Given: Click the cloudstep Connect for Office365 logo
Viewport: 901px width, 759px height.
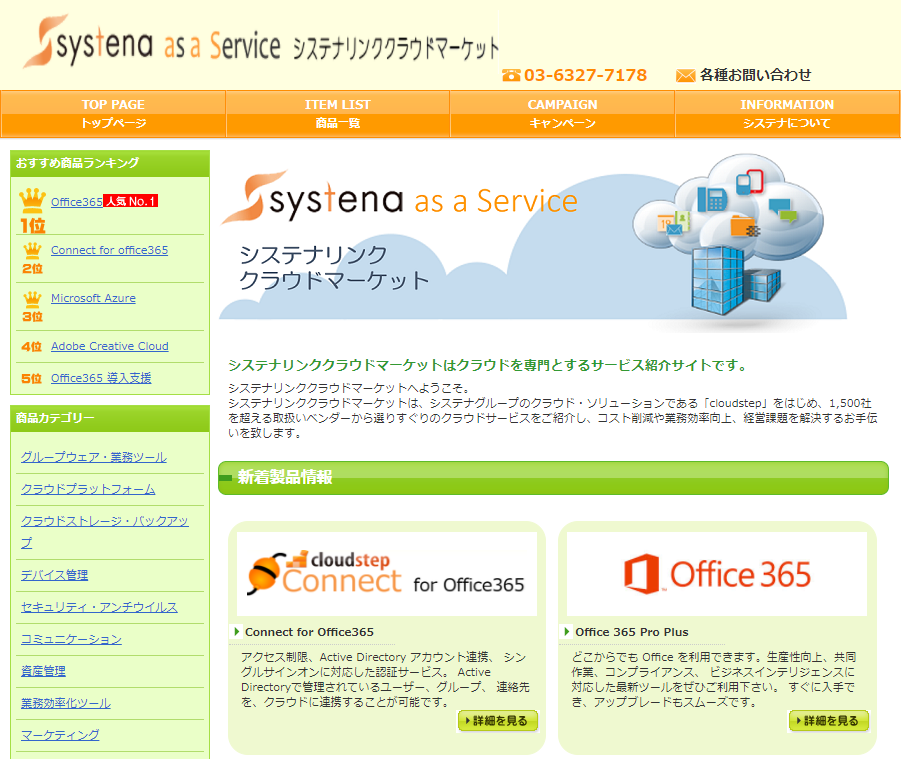Looking at the screenshot, I should click(386, 573).
